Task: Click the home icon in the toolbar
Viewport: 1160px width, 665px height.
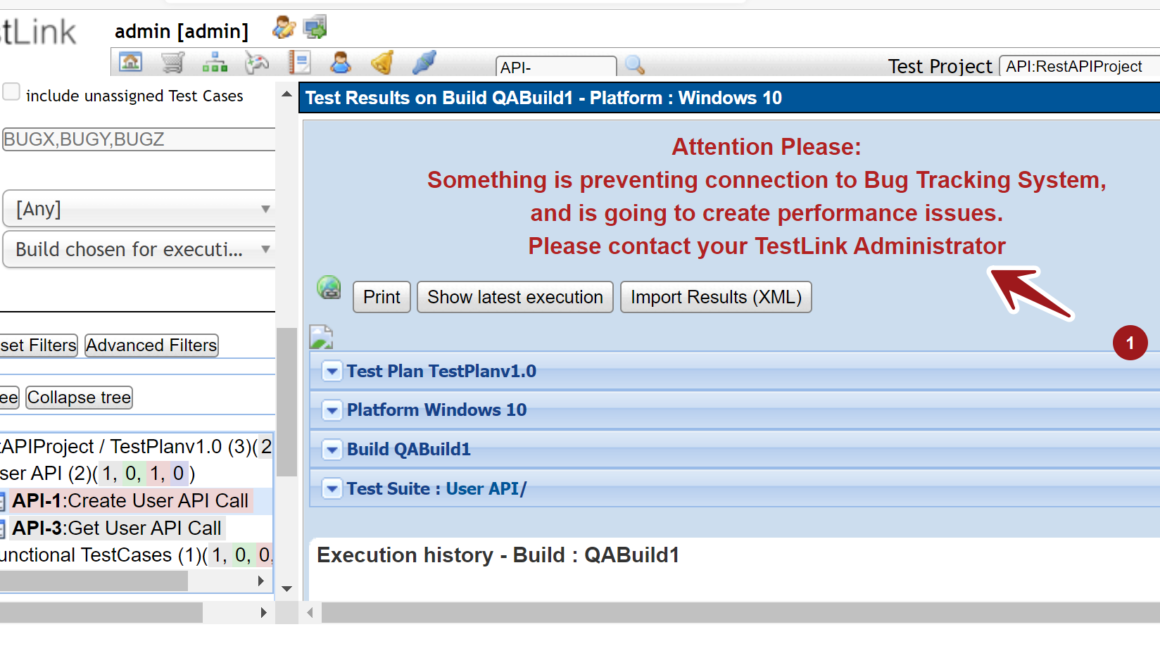Action: [x=131, y=63]
